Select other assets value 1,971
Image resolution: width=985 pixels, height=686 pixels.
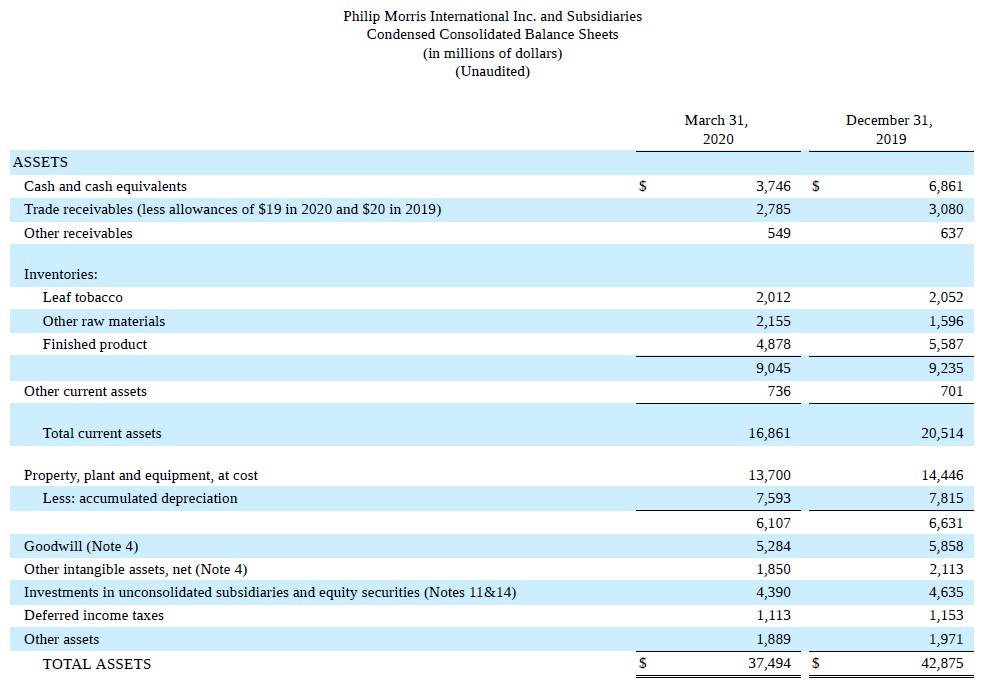click(946, 640)
